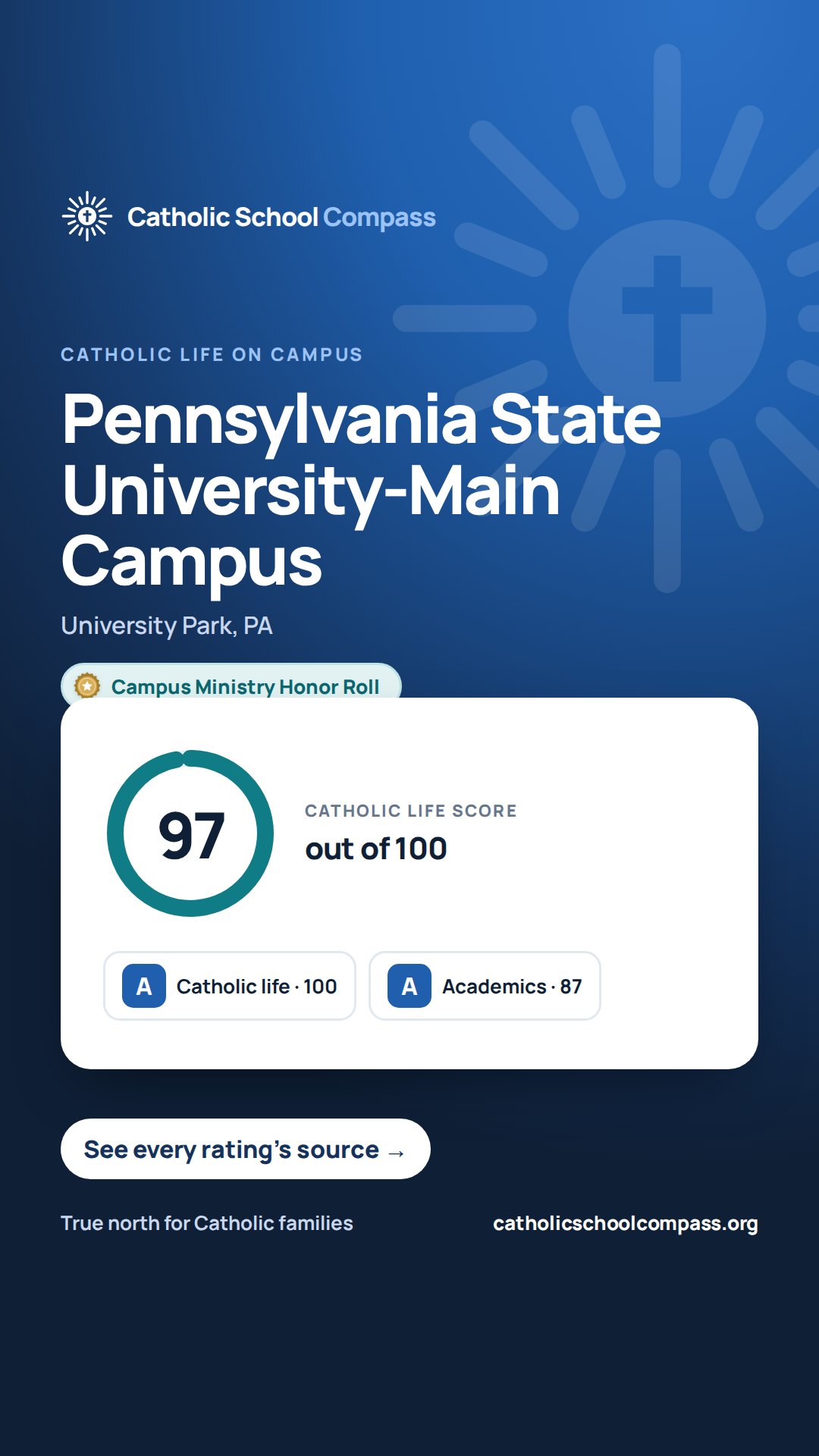Click the True north for Catholic families tagline
This screenshot has height=1456, width=819.
(x=207, y=1223)
